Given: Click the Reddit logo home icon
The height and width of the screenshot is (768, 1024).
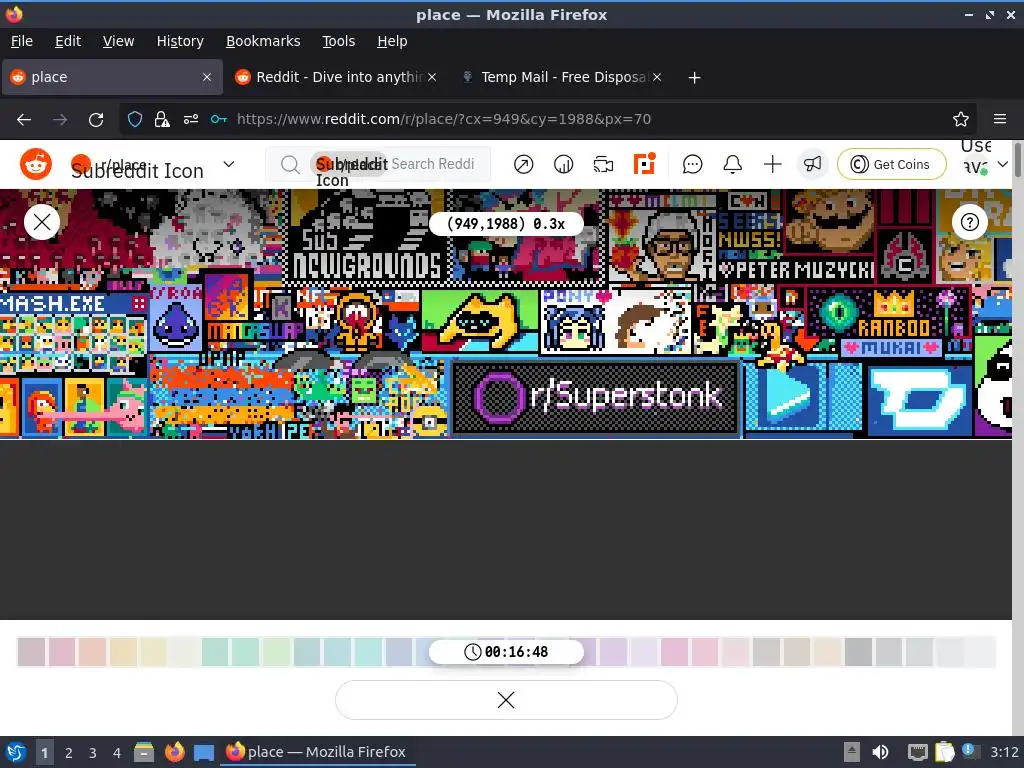Looking at the screenshot, I should [x=36, y=163].
